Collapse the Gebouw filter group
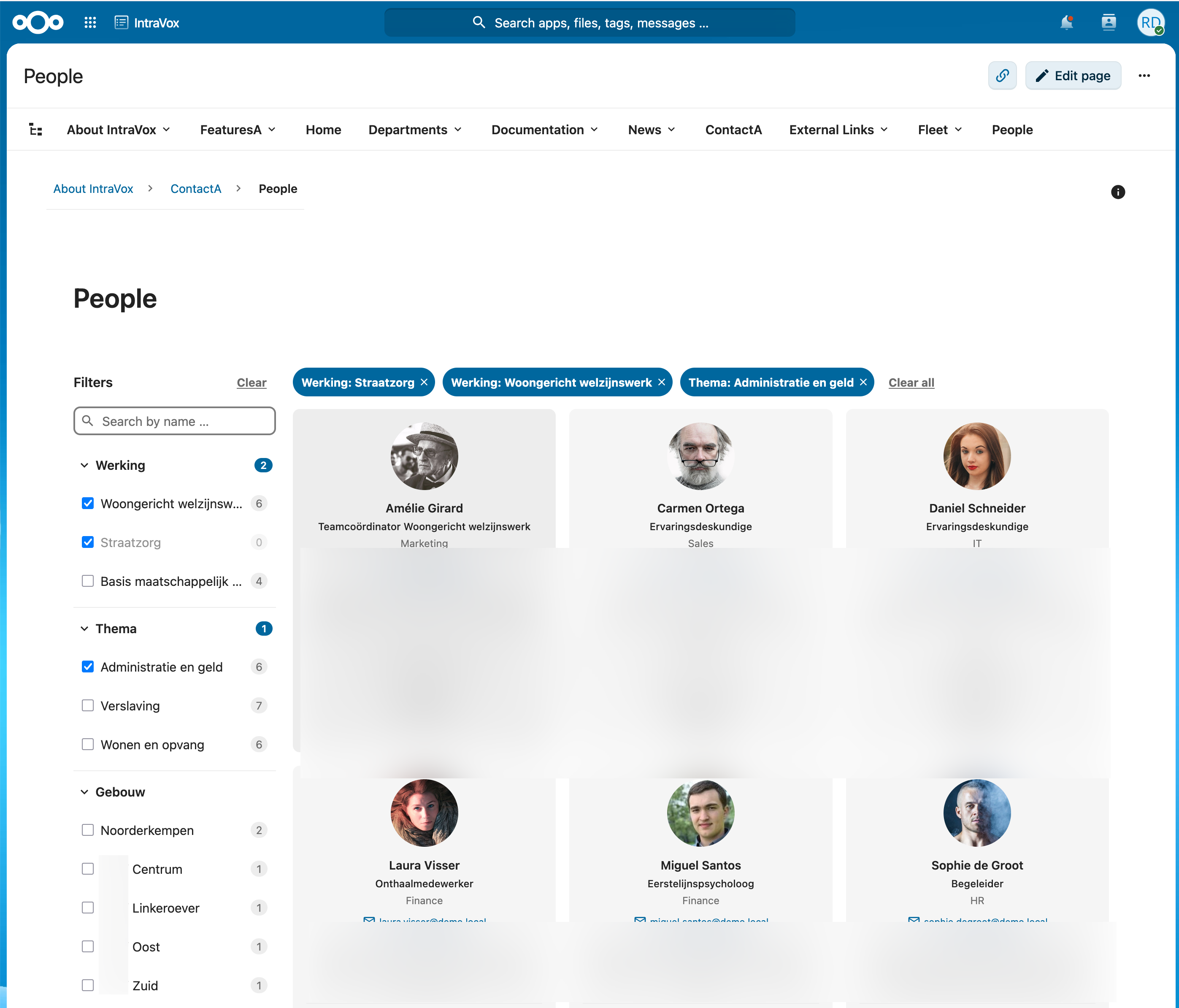Image resolution: width=1179 pixels, height=1008 pixels. pos(84,792)
